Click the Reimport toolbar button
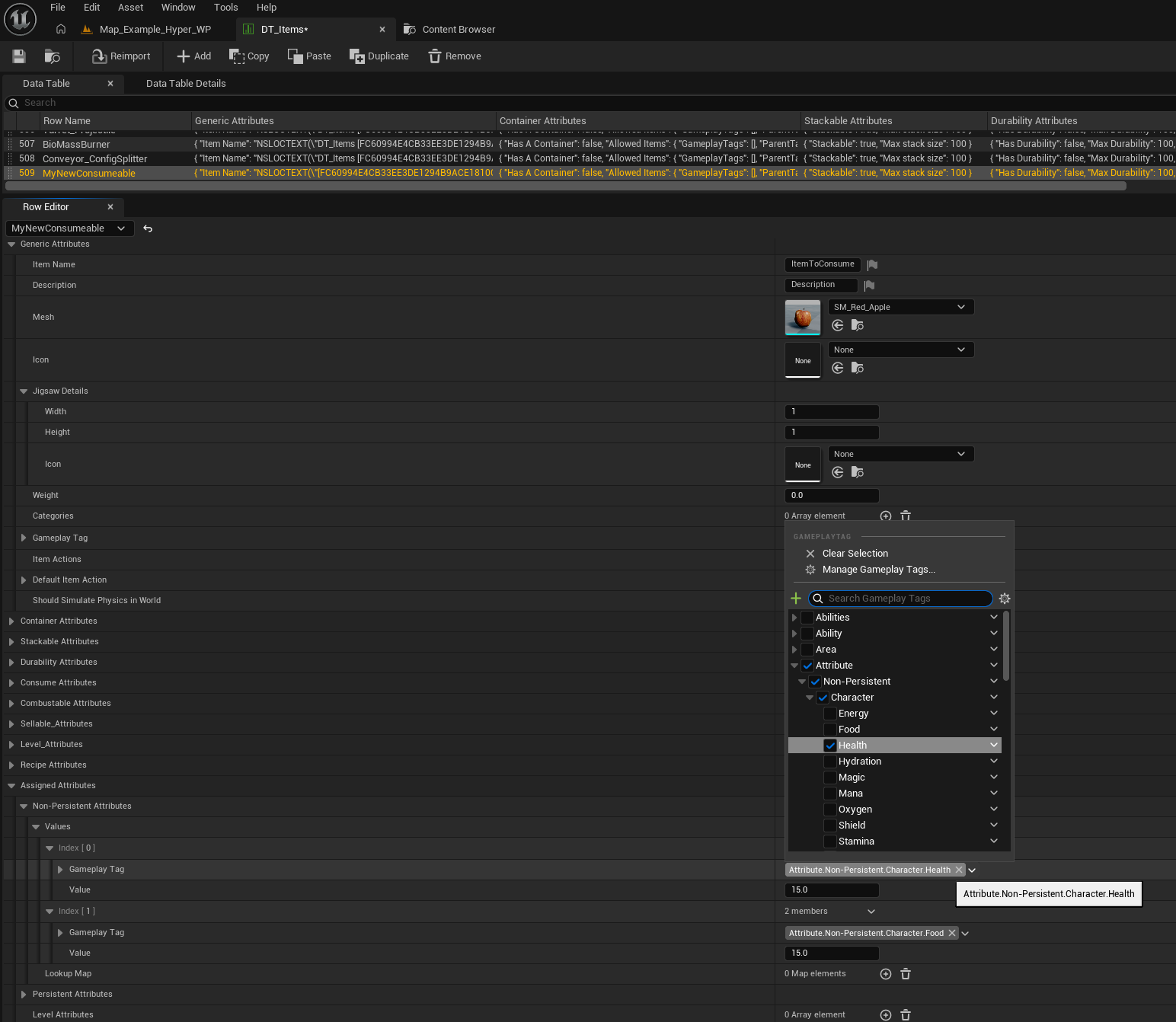 [x=121, y=56]
